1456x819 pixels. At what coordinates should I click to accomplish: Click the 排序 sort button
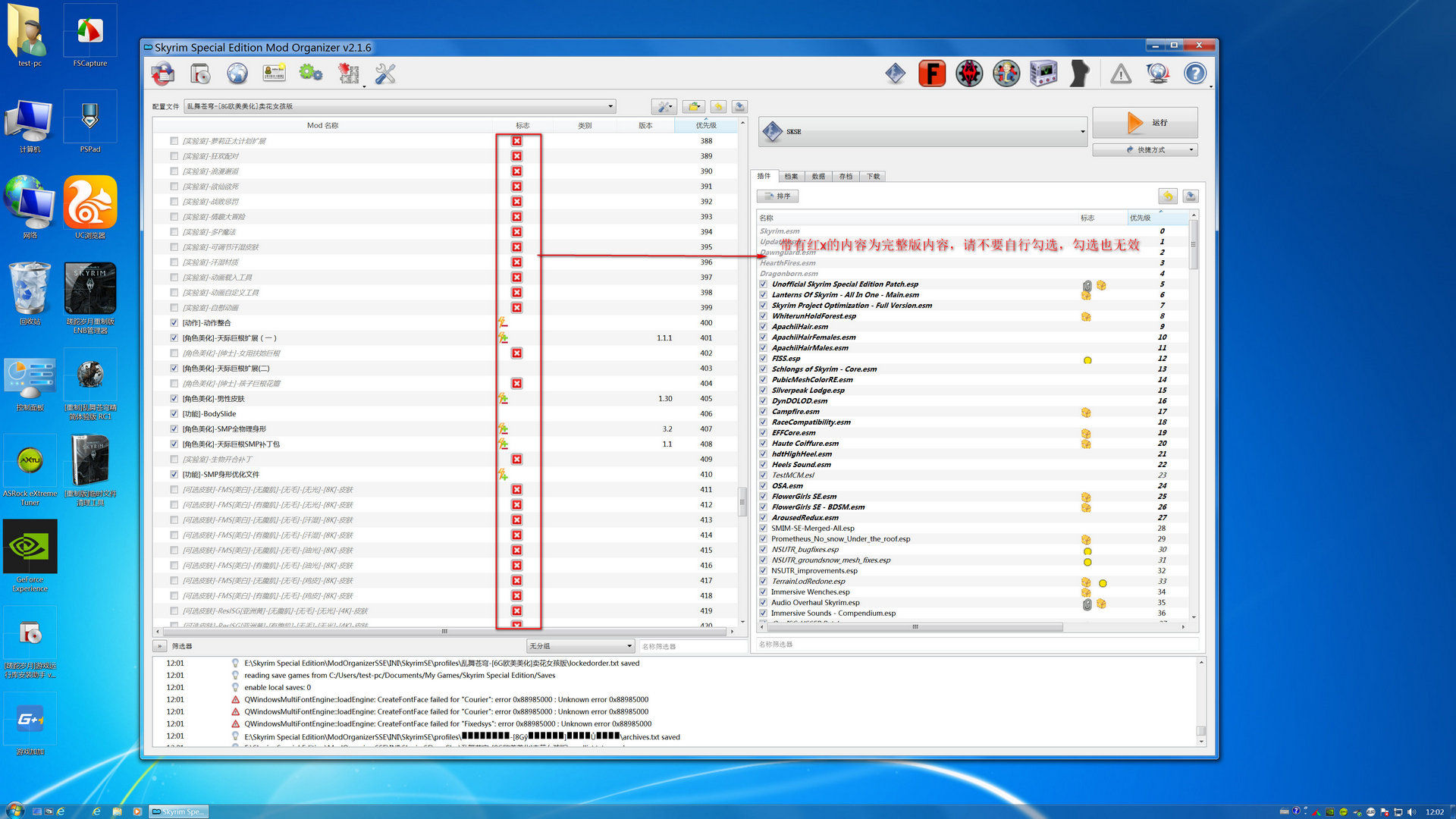(778, 196)
